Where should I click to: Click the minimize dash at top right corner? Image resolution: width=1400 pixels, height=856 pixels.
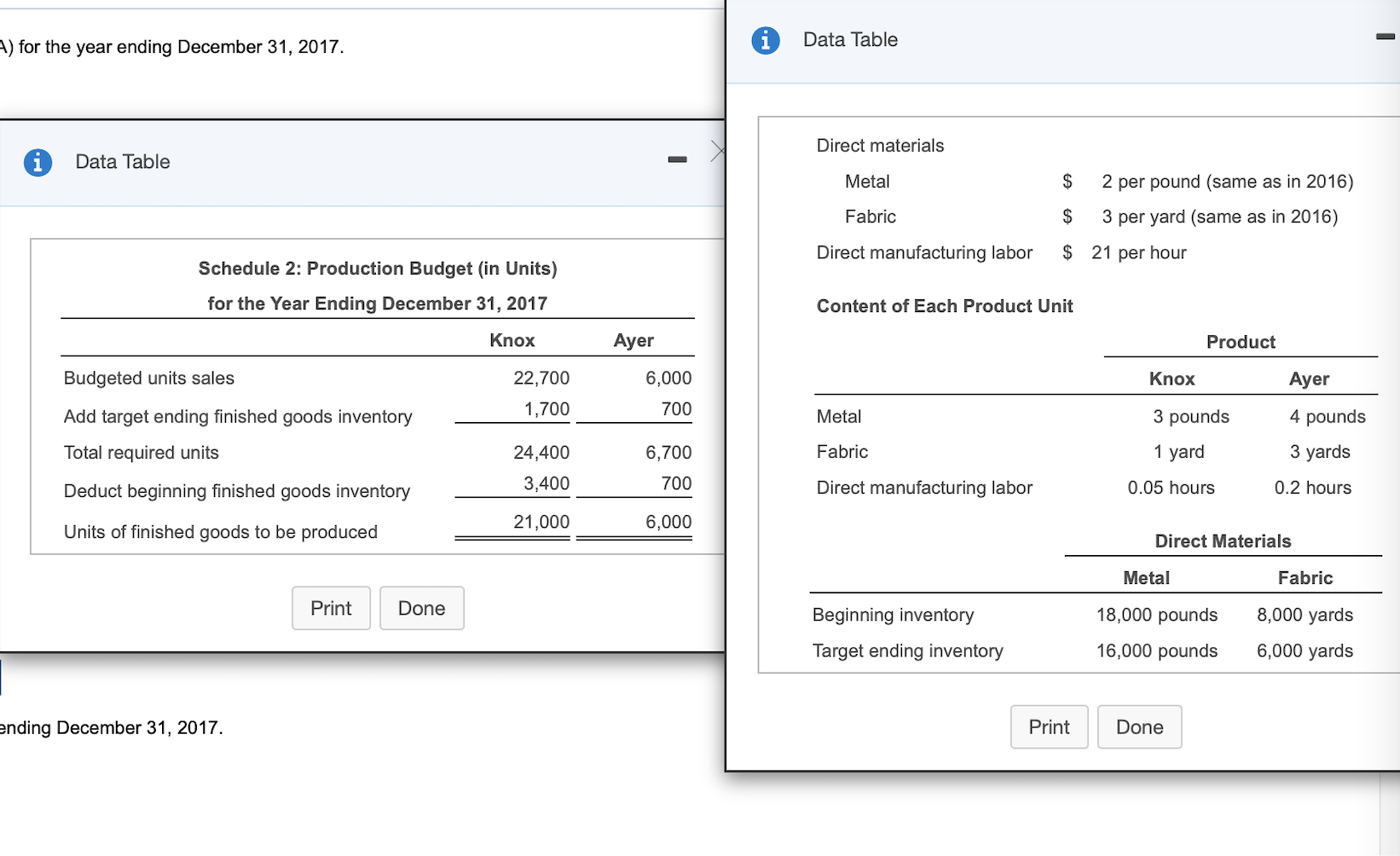click(x=1384, y=37)
